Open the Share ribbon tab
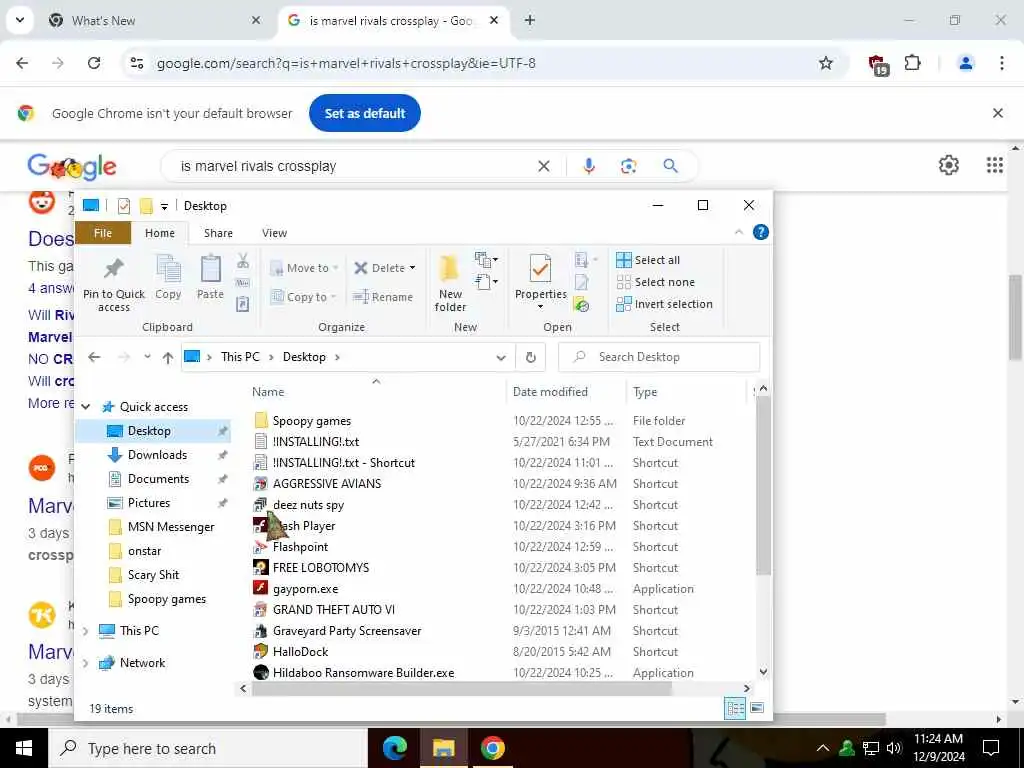This screenshot has height=768, width=1024. click(218, 233)
